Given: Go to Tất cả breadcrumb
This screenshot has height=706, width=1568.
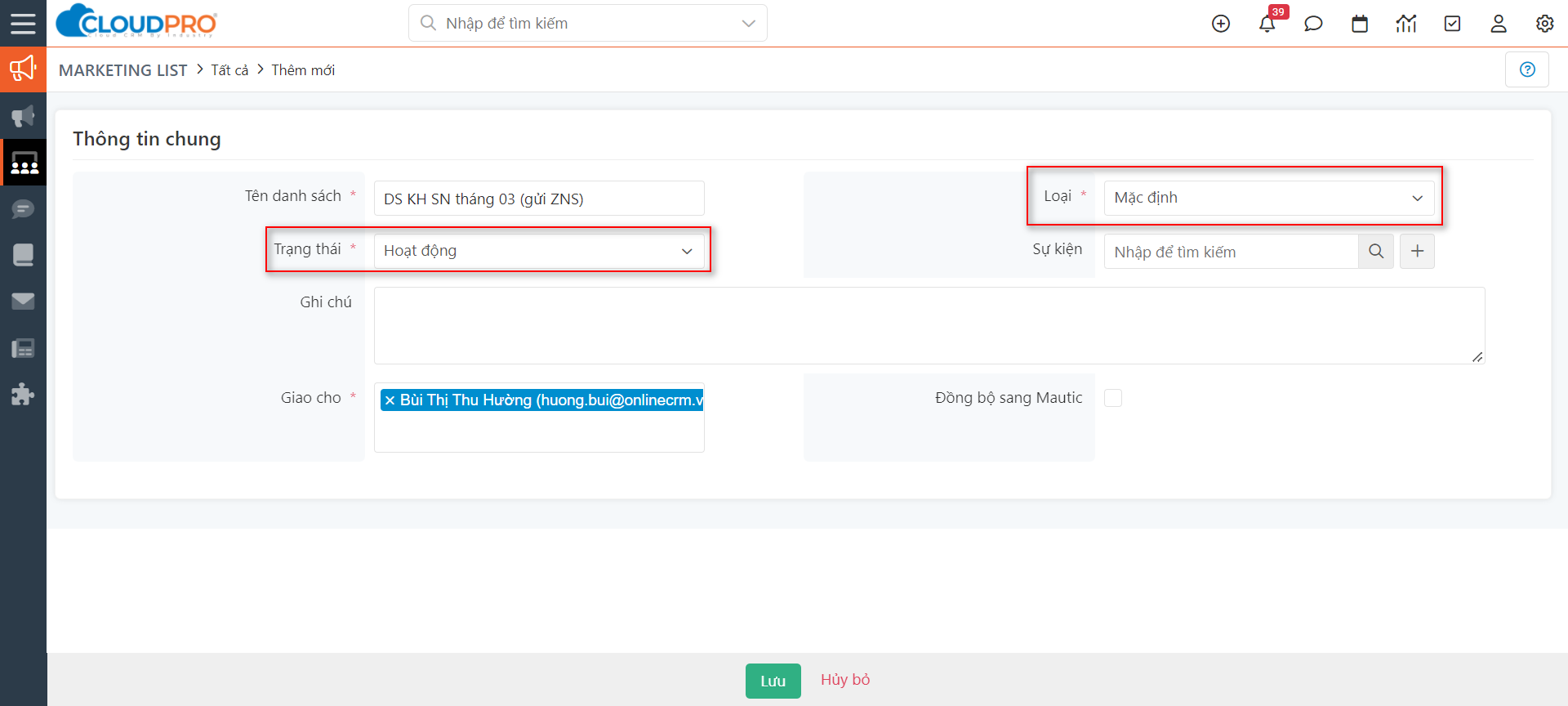Looking at the screenshot, I should (x=229, y=70).
